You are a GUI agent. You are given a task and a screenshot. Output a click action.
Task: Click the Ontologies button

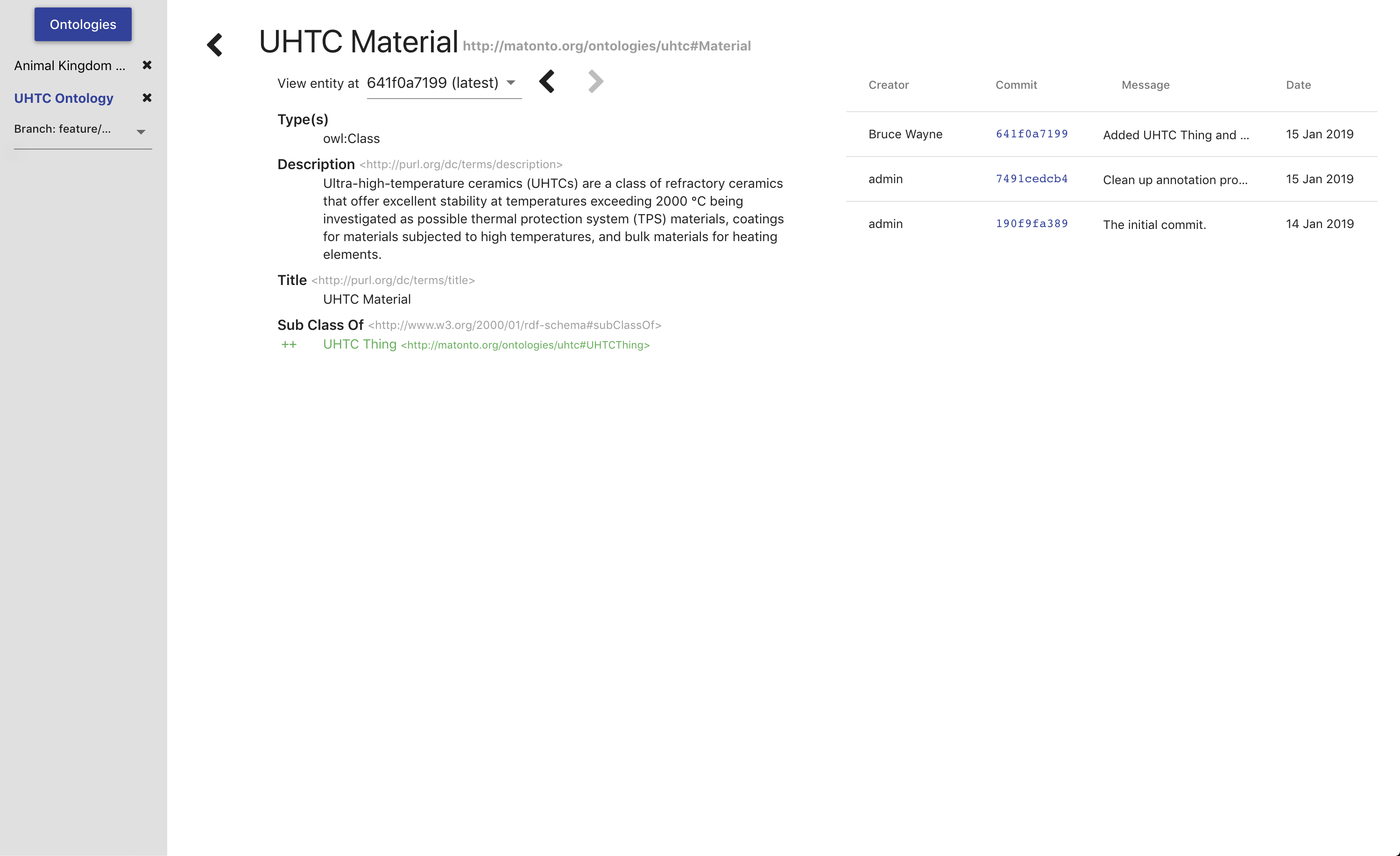pos(83,24)
